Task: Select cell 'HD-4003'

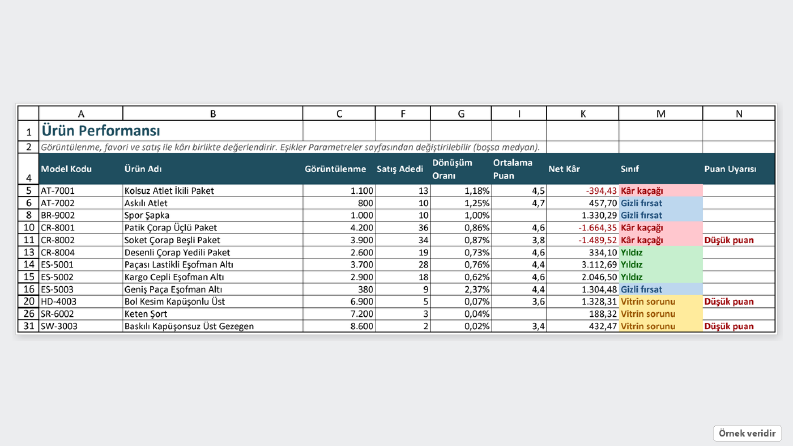Action: pos(81,301)
